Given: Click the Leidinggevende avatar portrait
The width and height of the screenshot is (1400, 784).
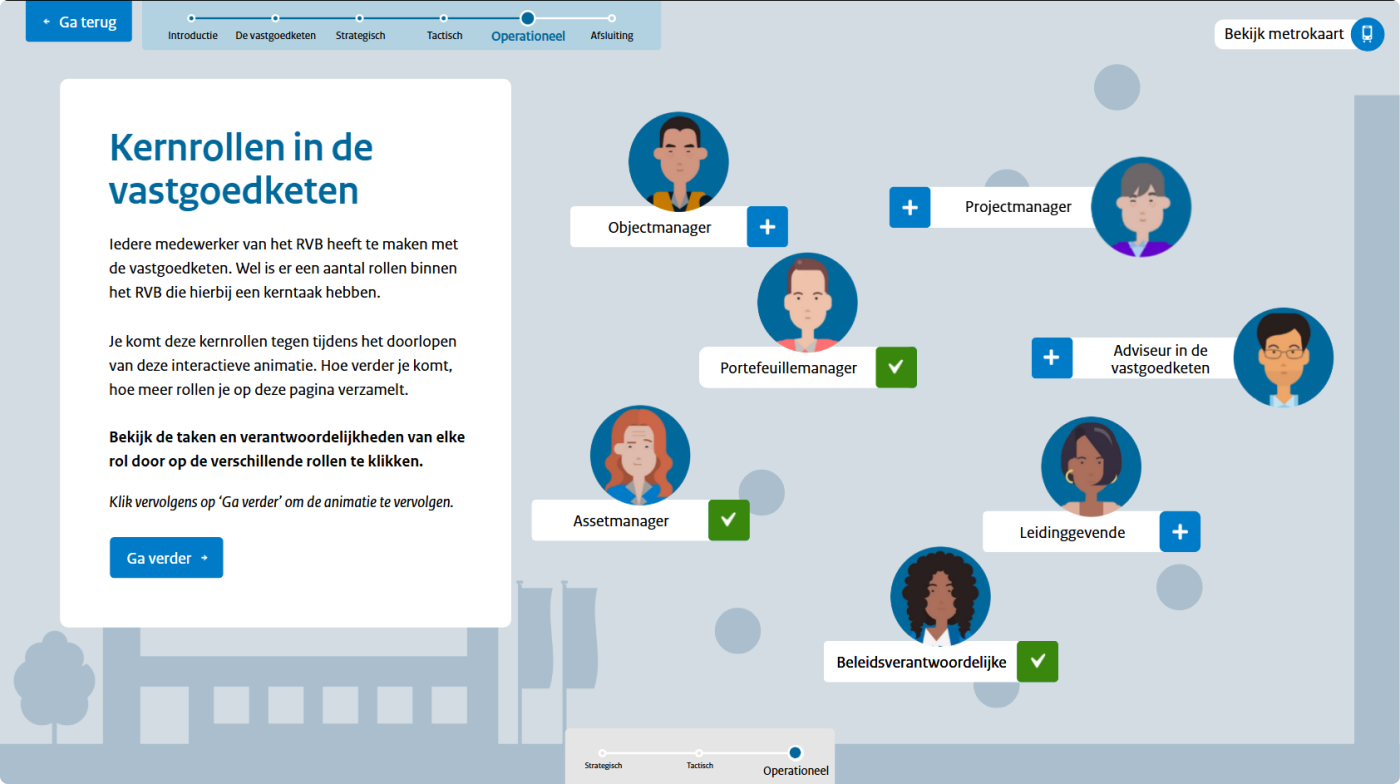Looking at the screenshot, I should 1091,466.
